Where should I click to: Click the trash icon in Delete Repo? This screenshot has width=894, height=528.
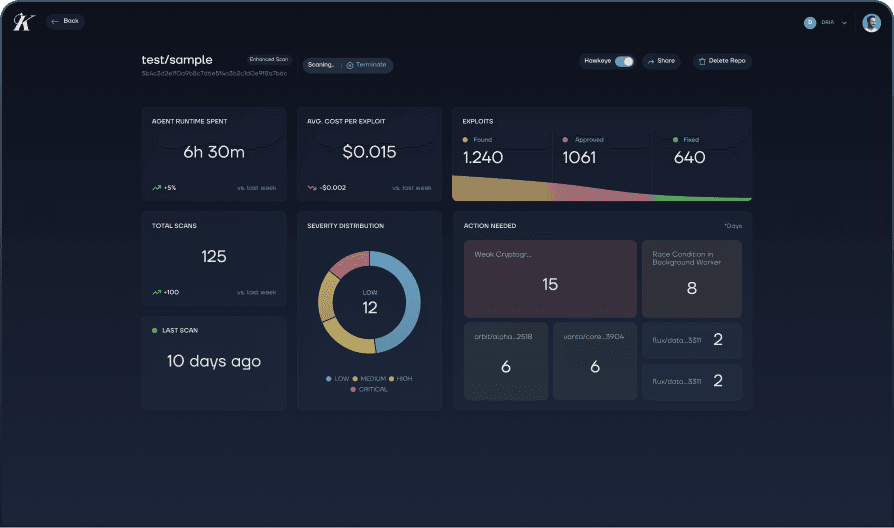702,61
